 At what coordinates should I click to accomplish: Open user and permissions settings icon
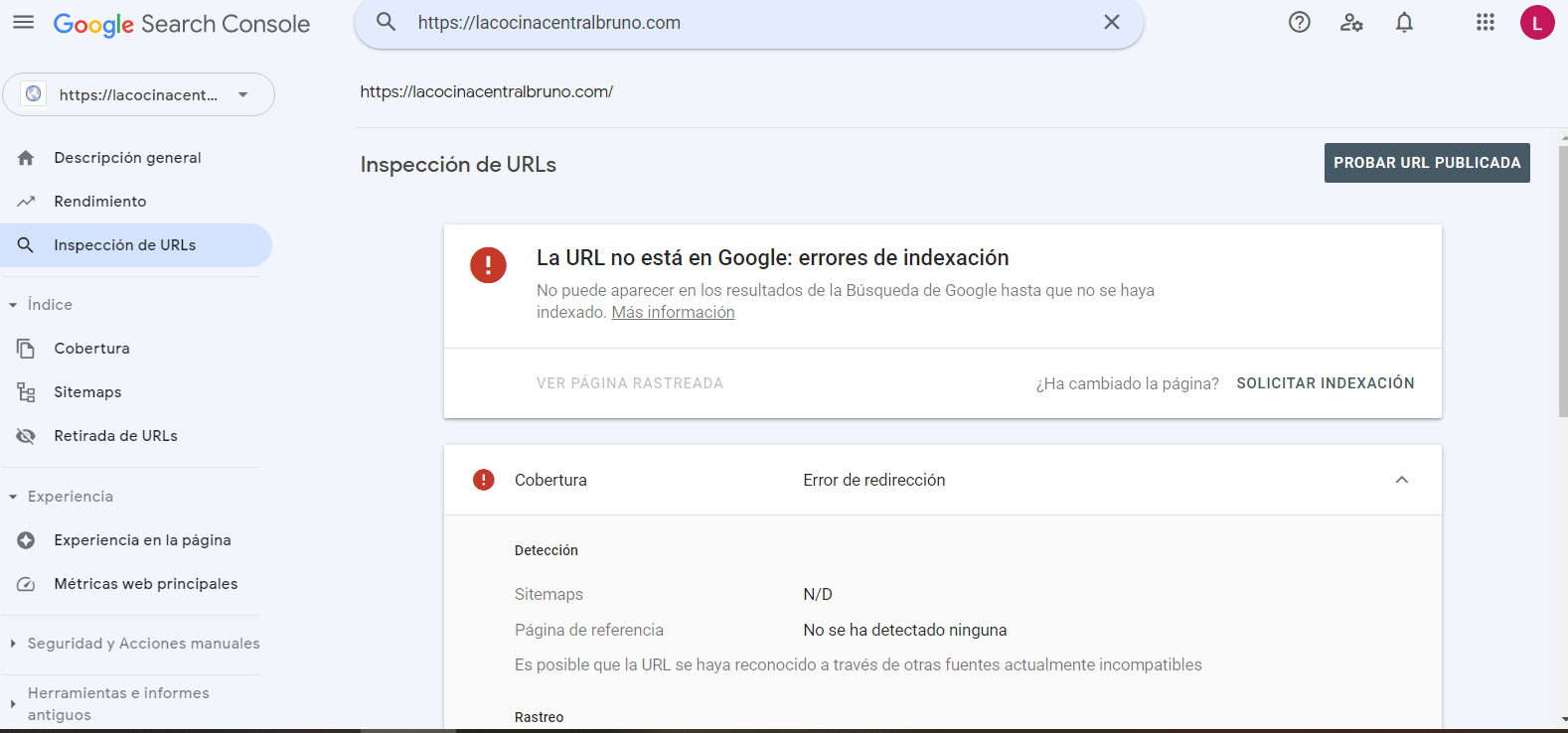[x=1351, y=22]
